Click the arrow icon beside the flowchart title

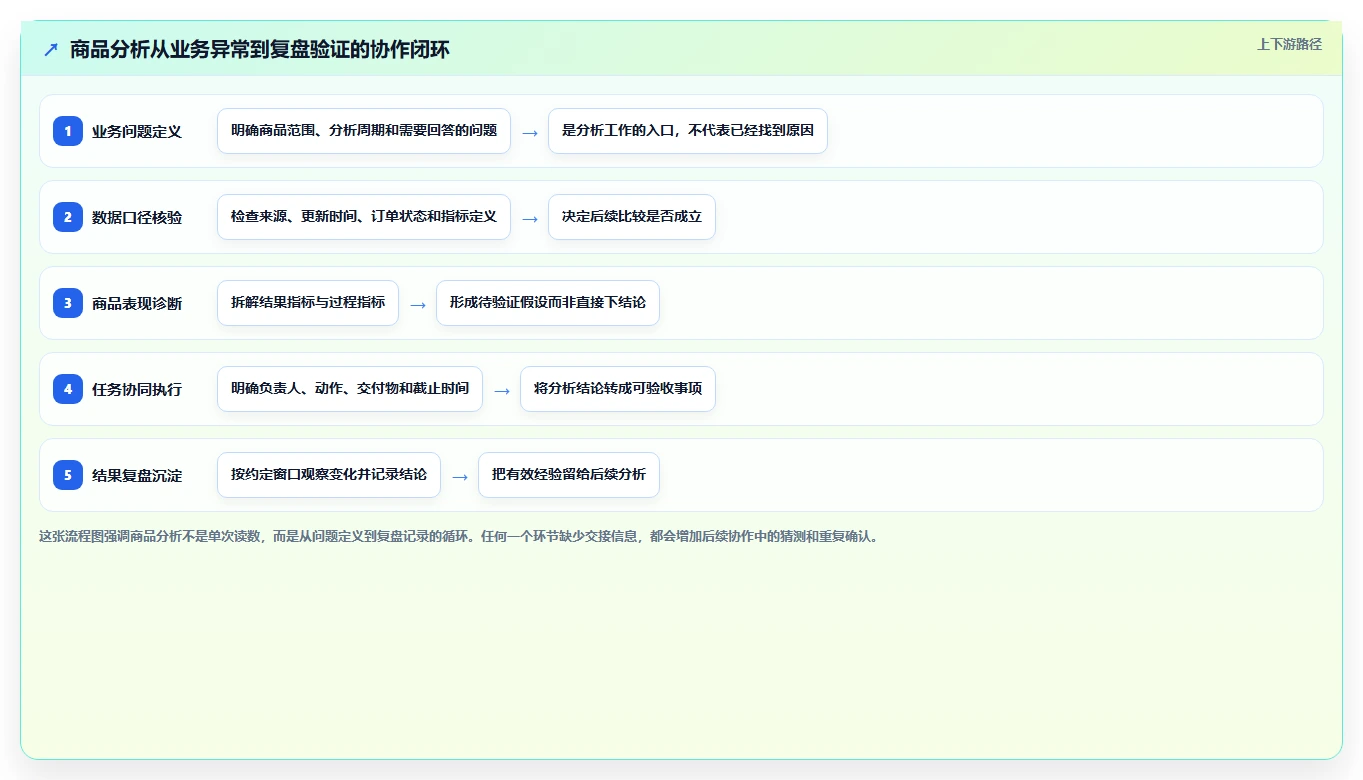click(x=51, y=50)
